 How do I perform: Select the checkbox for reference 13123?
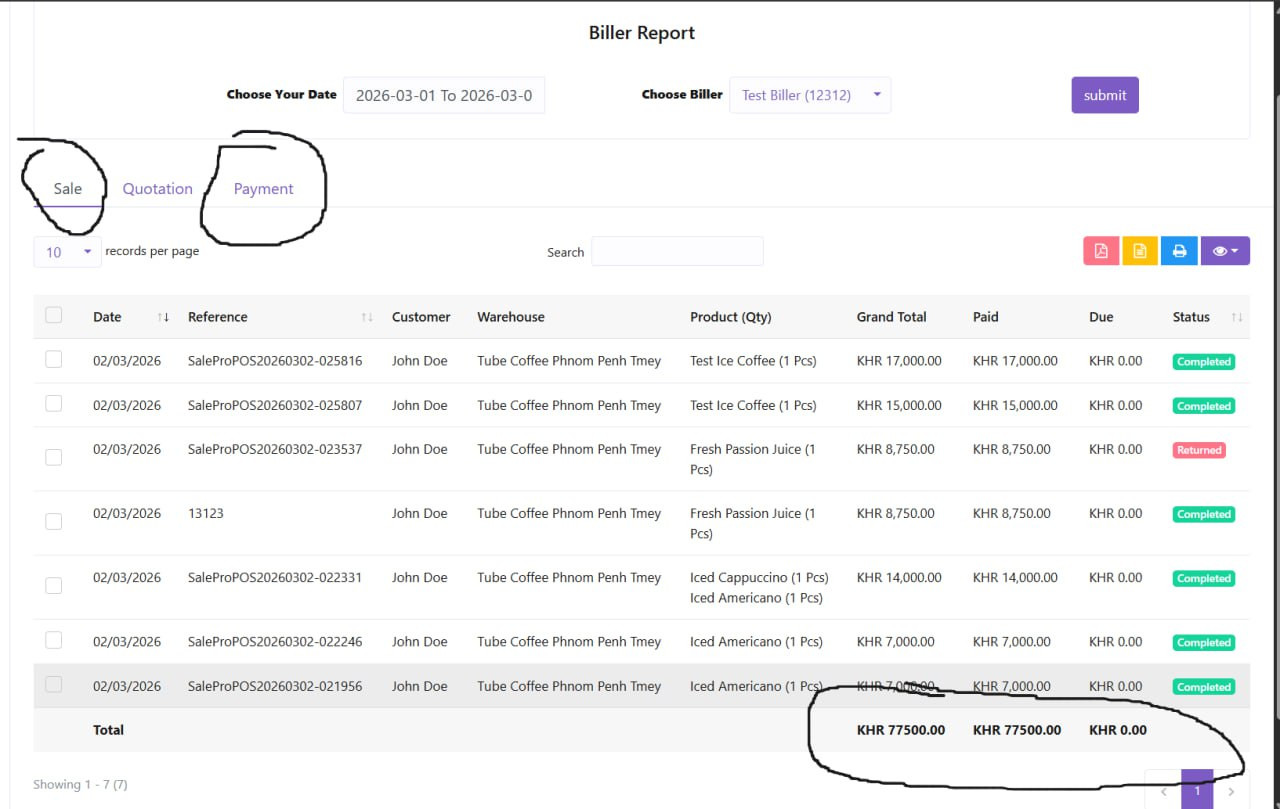tap(54, 521)
